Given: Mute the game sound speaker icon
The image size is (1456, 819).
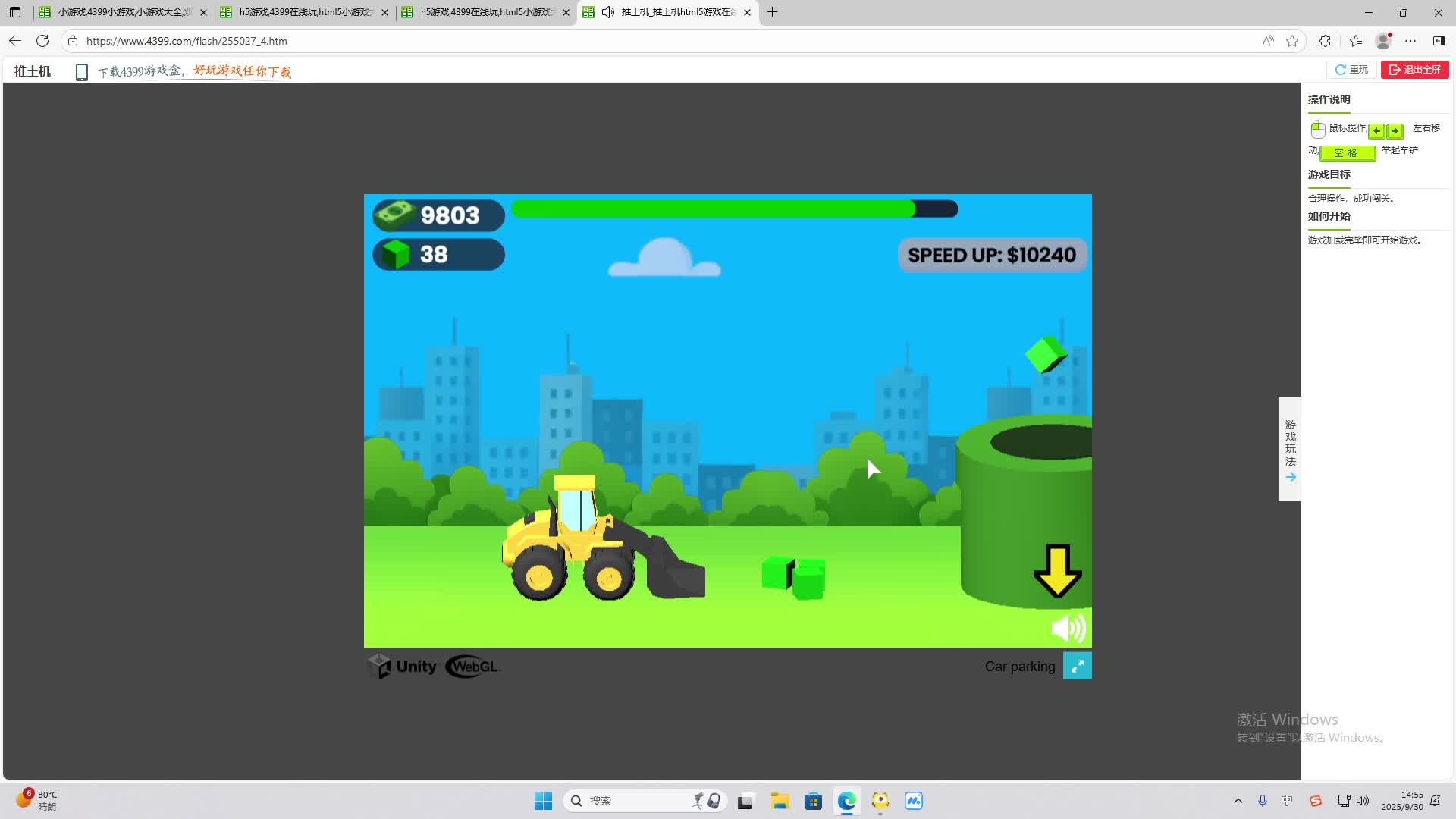Looking at the screenshot, I should click(1068, 628).
